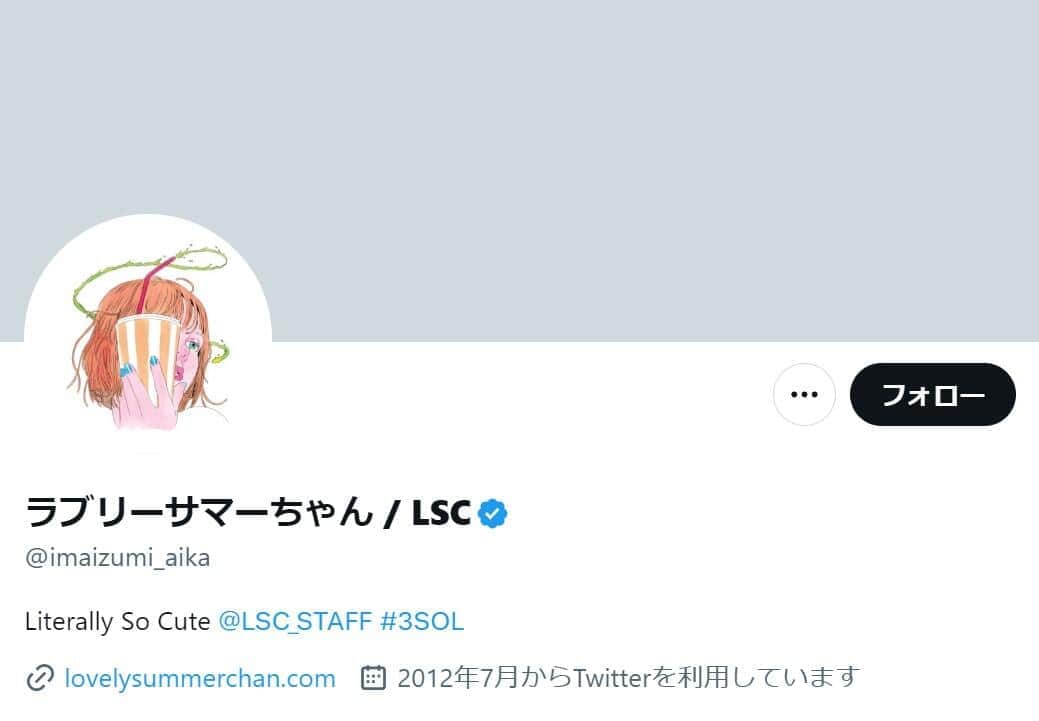Click the を利用しています text ending

756,678
